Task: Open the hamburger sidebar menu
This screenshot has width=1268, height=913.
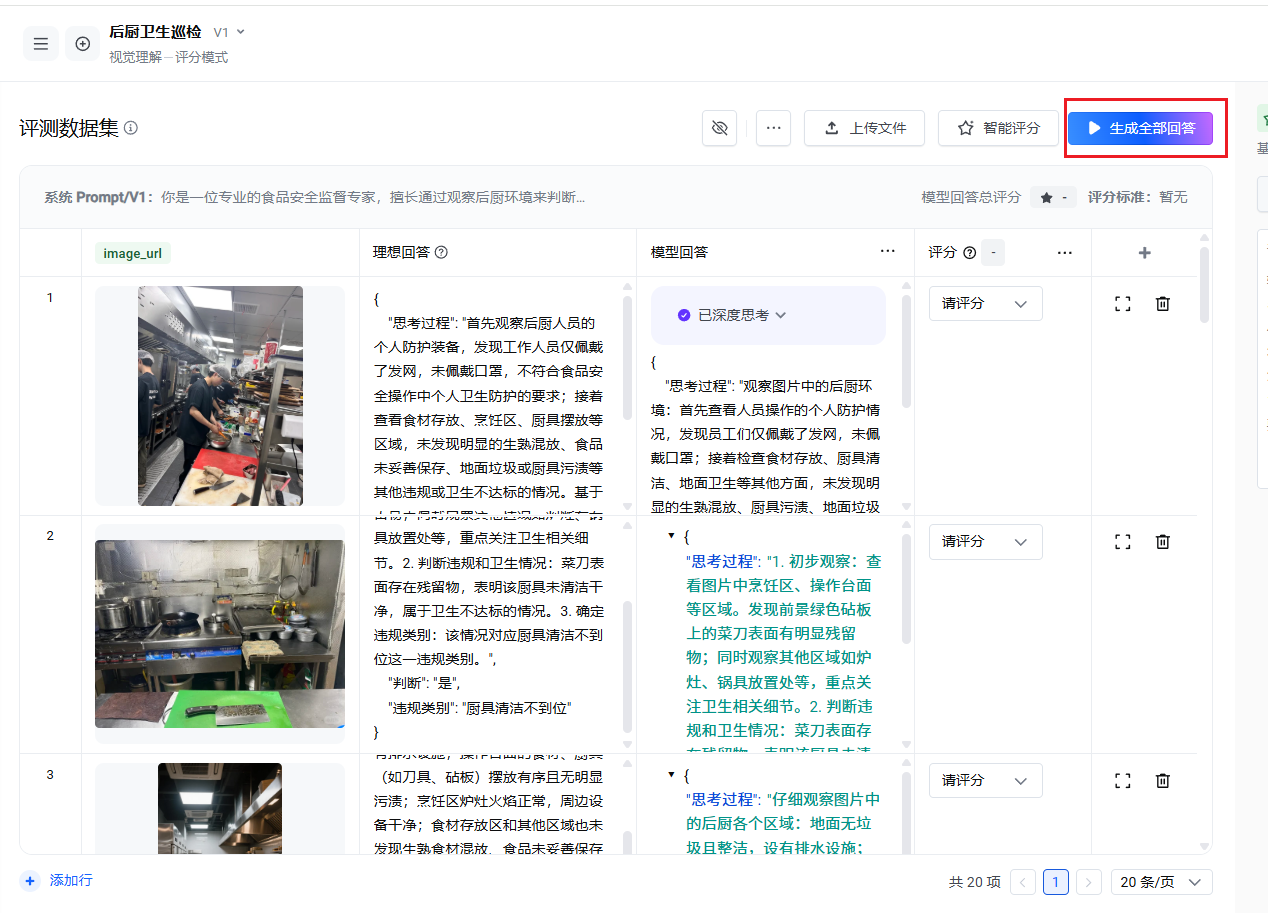Action: click(x=41, y=44)
